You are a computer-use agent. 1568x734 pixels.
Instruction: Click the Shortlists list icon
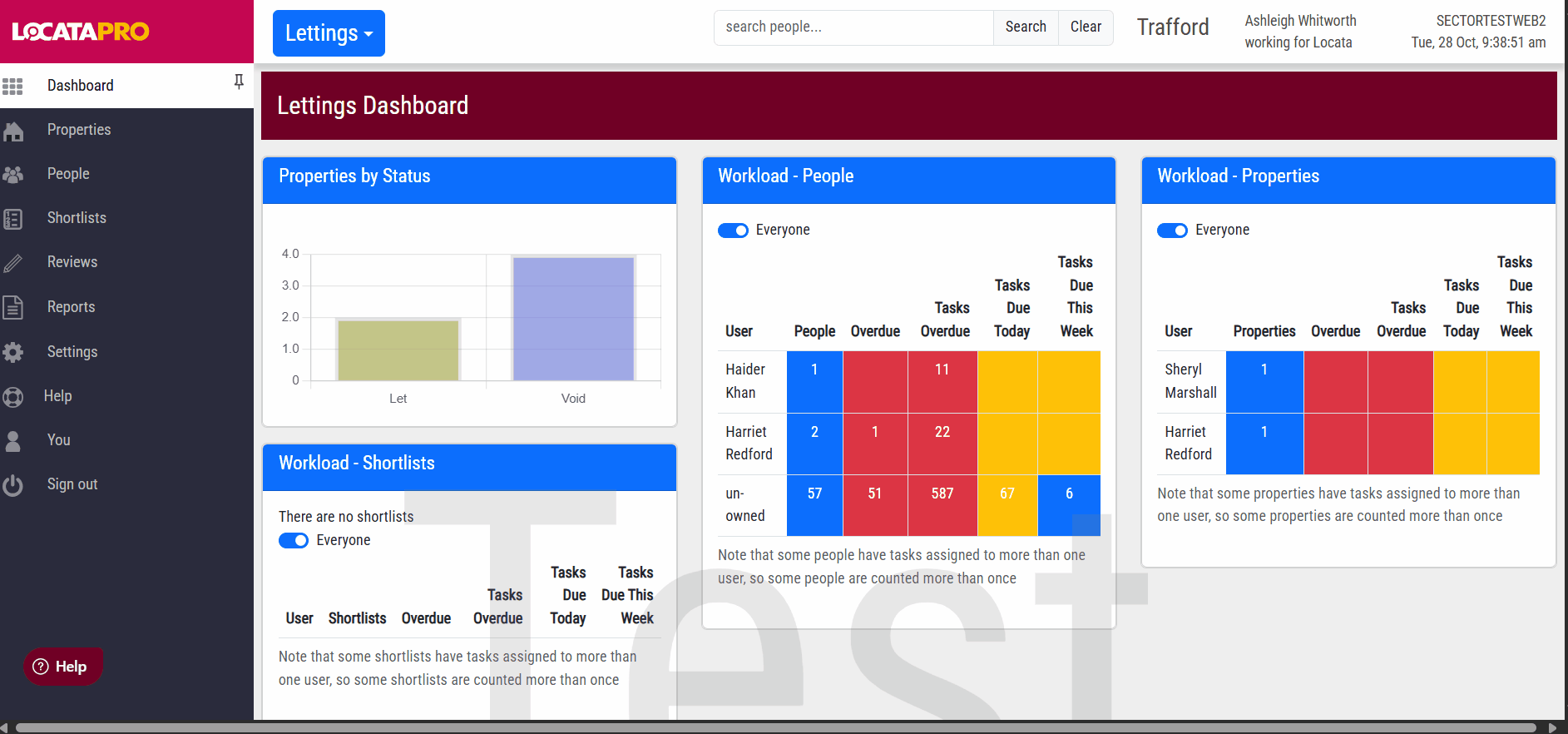point(12,219)
